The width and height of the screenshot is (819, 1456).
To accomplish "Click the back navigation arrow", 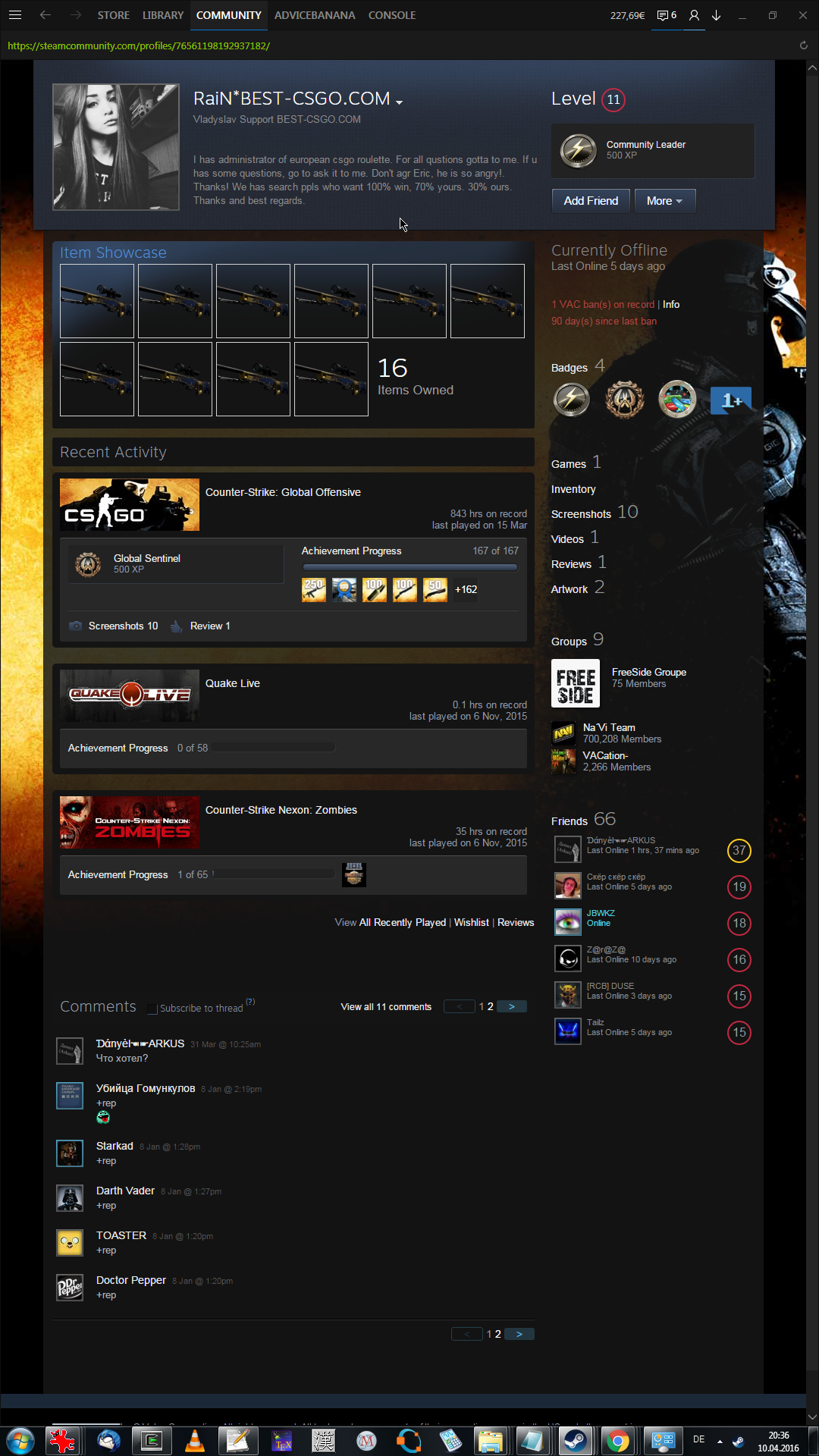I will 45,15.
